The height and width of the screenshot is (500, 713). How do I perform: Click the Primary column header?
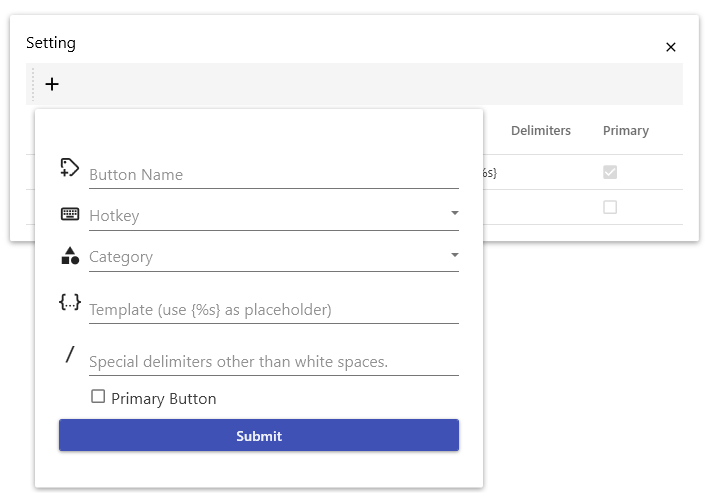pos(625,130)
